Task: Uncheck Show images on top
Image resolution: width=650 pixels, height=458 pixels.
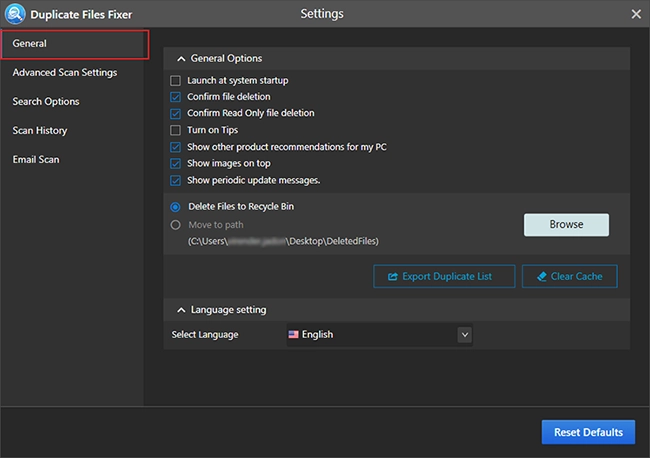Action: [175, 164]
